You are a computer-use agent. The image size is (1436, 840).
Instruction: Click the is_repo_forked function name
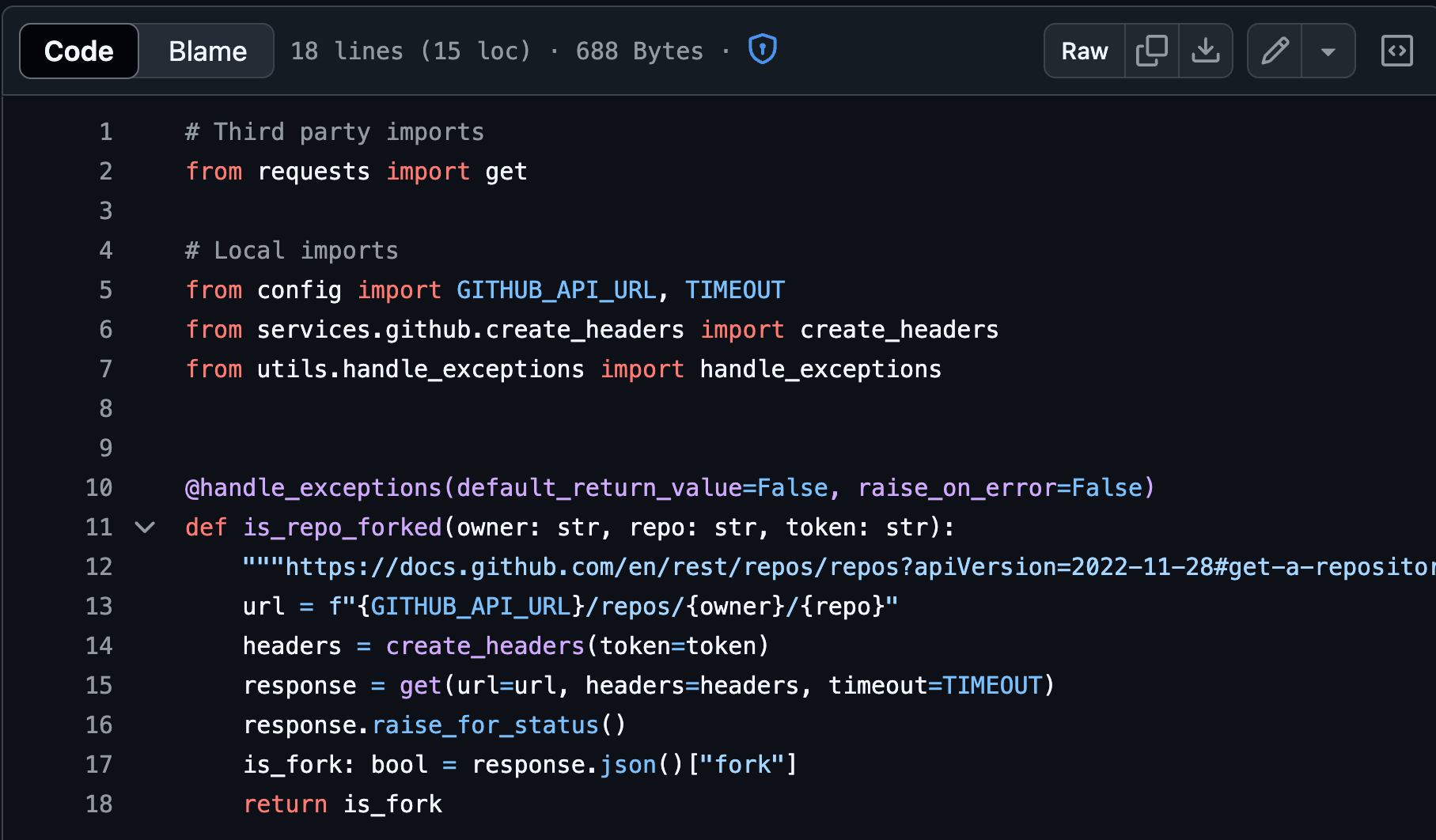342,527
